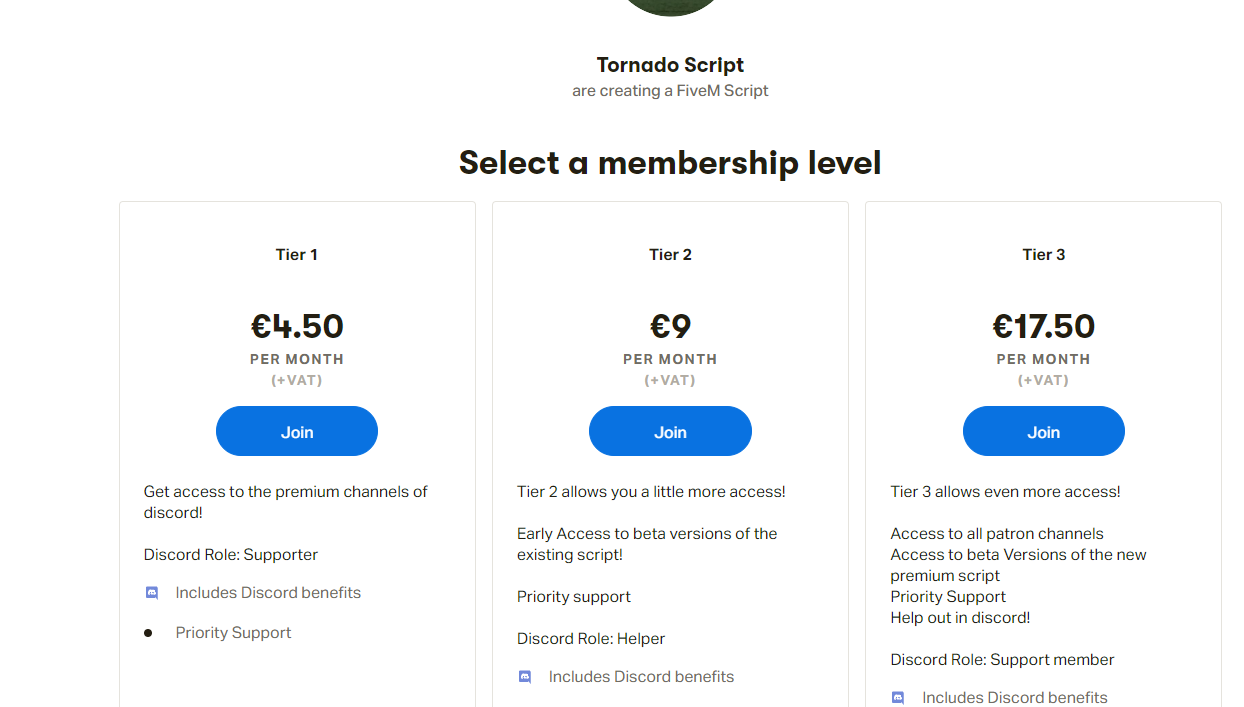The height and width of the screenshot is (707, 1244).
Task: Click 'Select a membership level' heading
Action: (670, 162)
